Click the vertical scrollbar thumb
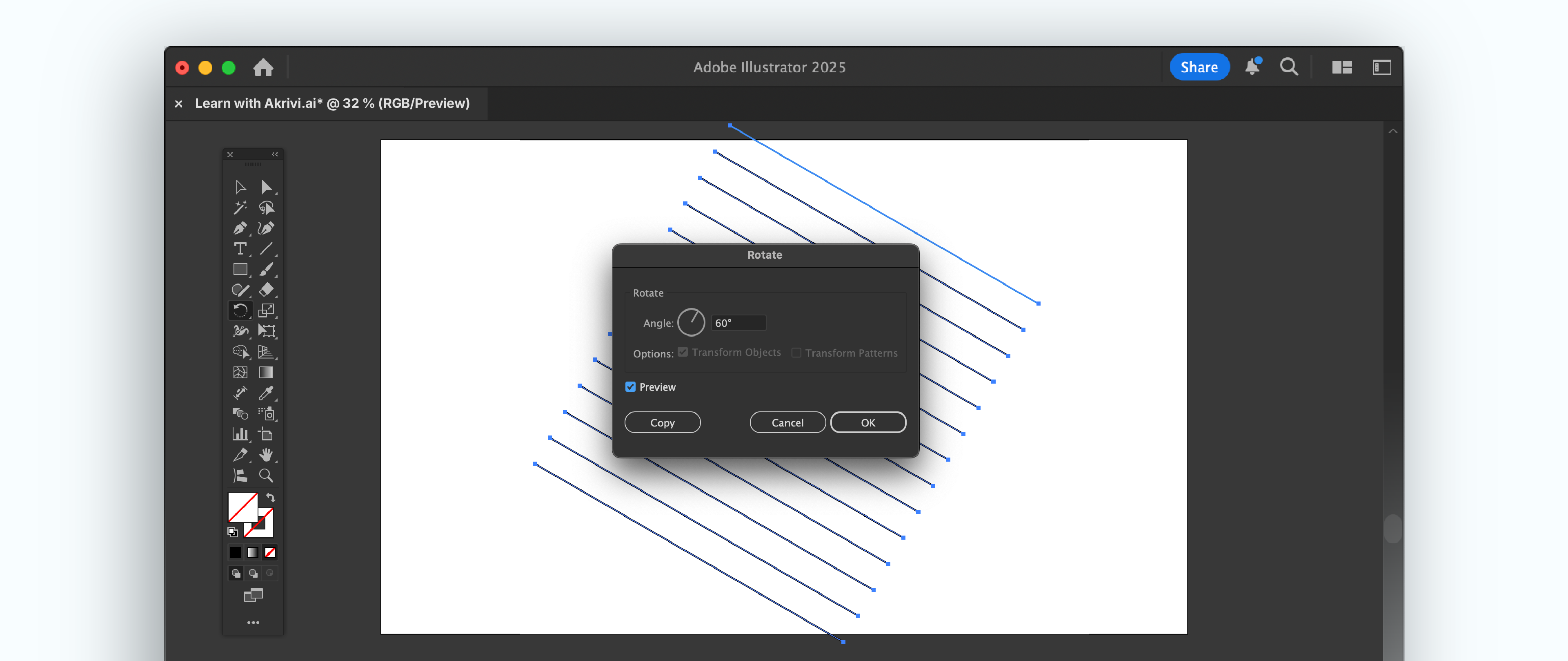This screenshot has width=1568, height=661. (x=1392, y=529)
